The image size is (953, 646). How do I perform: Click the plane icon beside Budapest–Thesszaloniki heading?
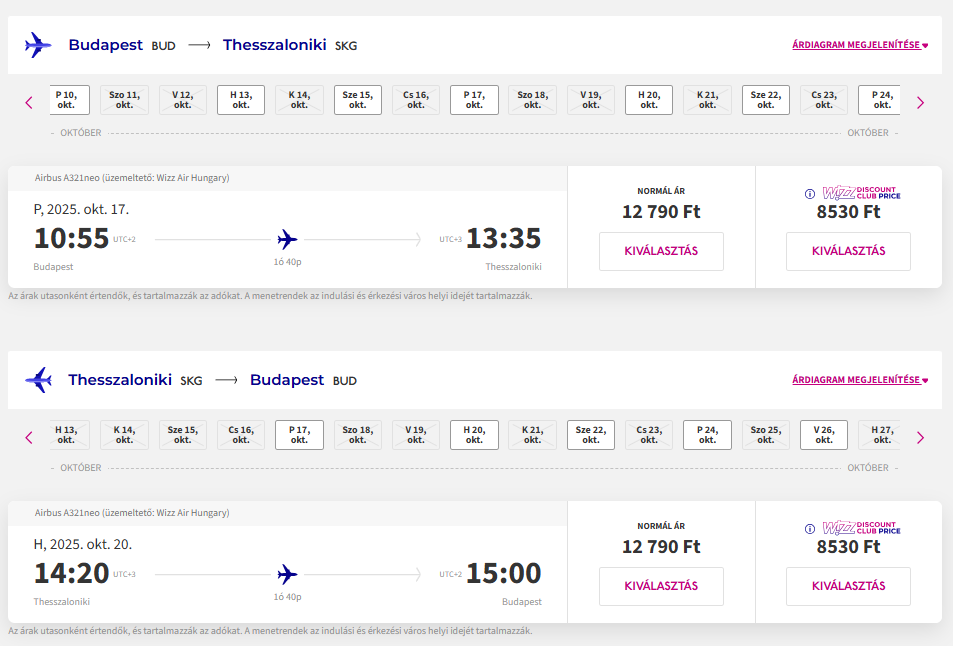[x=38, y=45]
